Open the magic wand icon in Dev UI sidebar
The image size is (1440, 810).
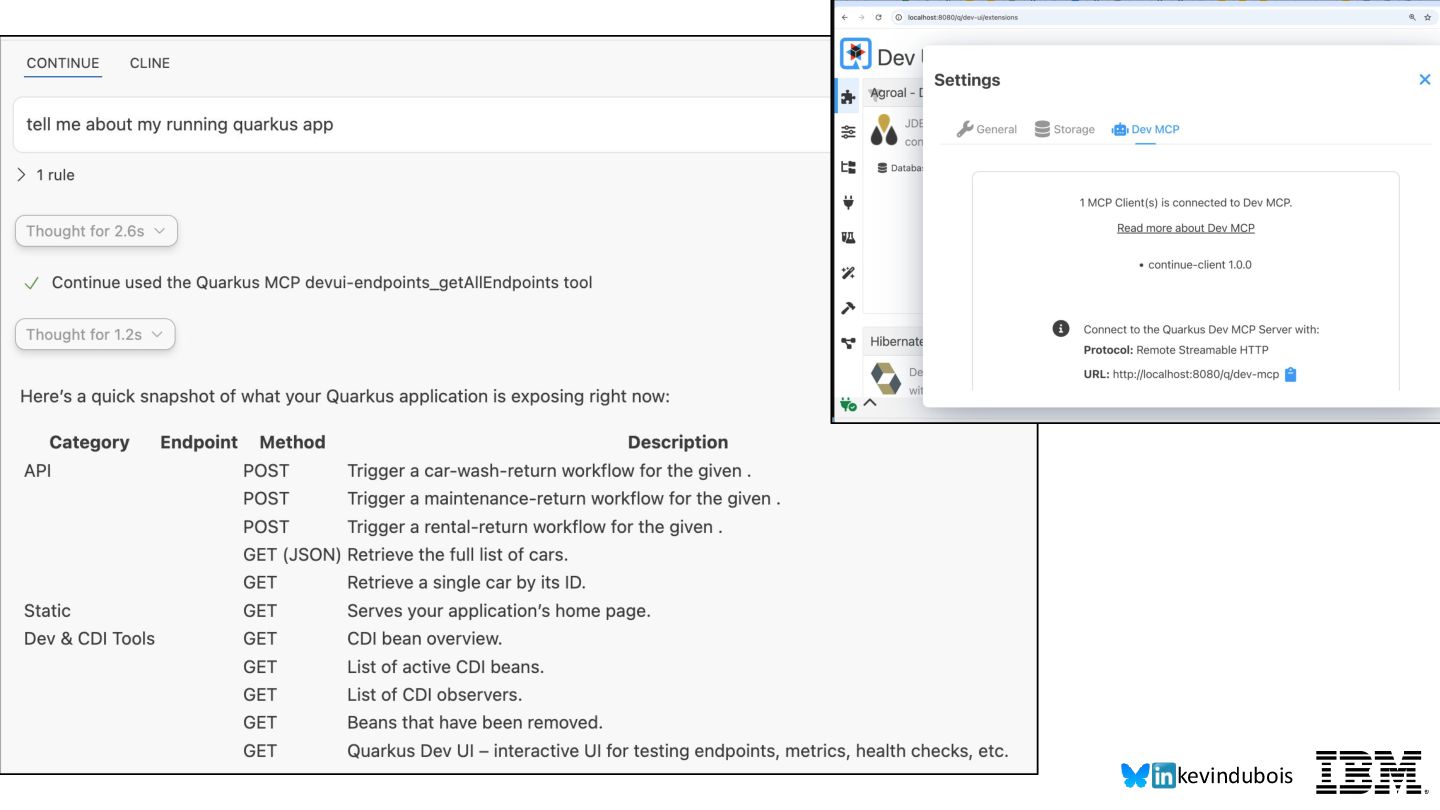pos(848,273)
